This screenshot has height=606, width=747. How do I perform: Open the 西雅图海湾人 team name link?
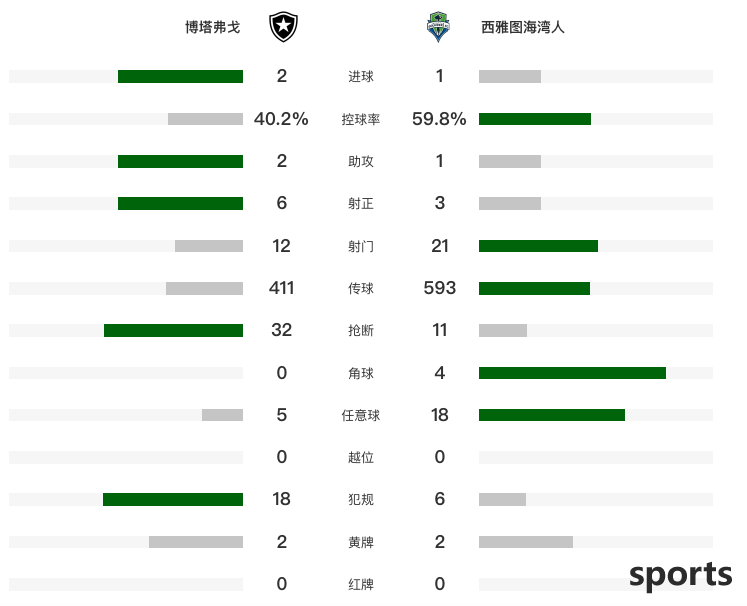[523, 27]
